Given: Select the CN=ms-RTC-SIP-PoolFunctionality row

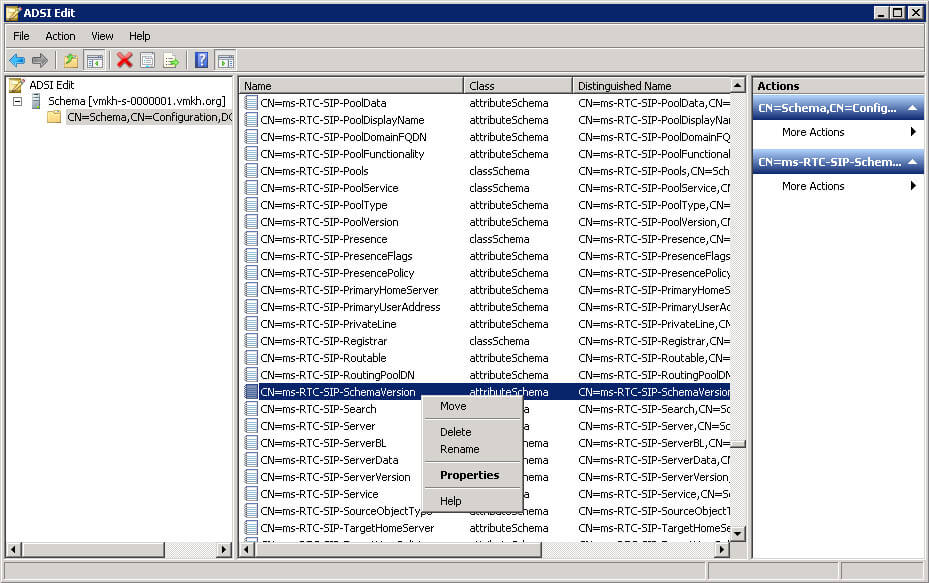Looking at the screenshot, I should point(486,154).
